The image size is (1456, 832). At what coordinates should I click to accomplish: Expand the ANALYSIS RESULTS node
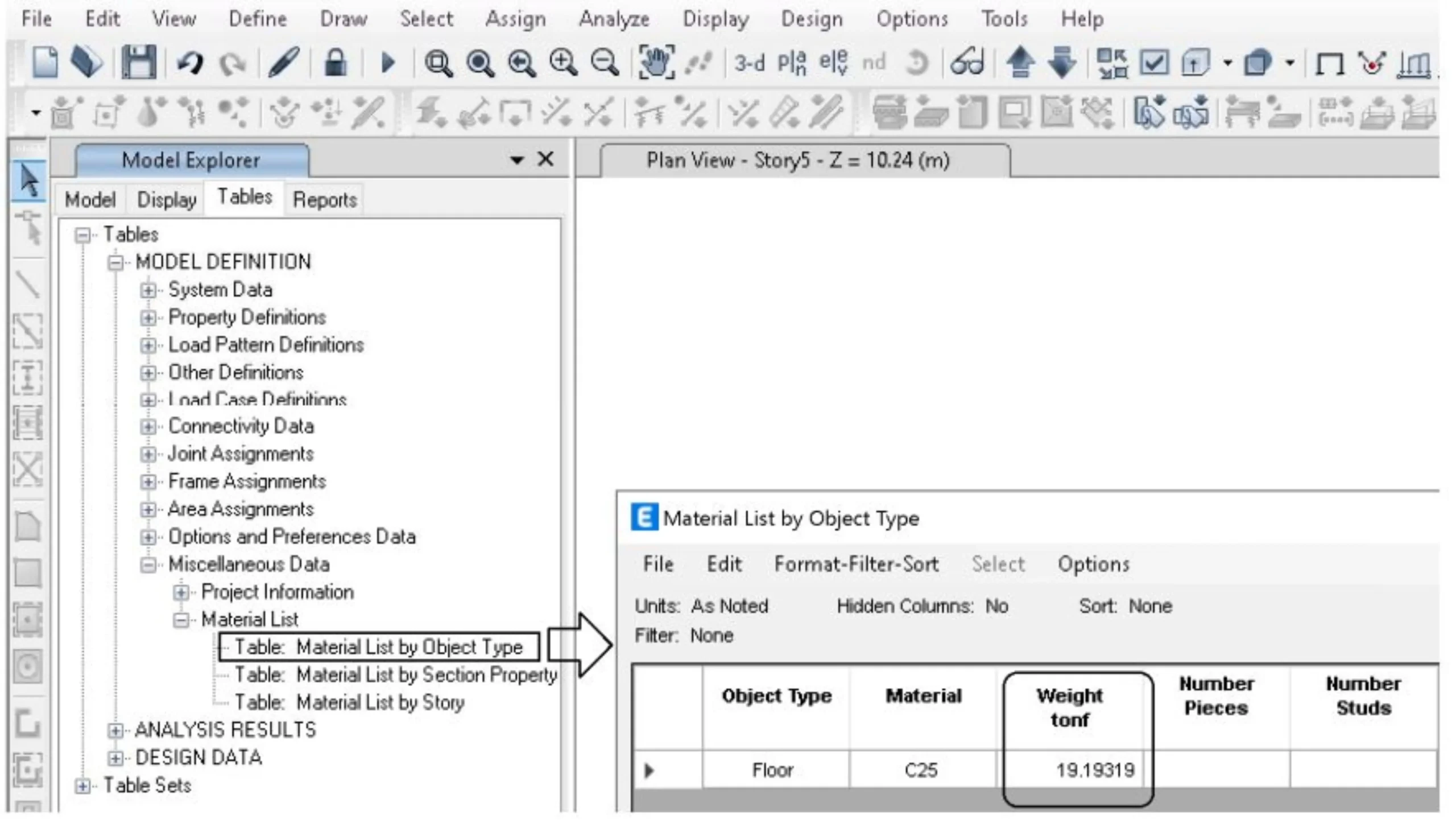[115, 730]
